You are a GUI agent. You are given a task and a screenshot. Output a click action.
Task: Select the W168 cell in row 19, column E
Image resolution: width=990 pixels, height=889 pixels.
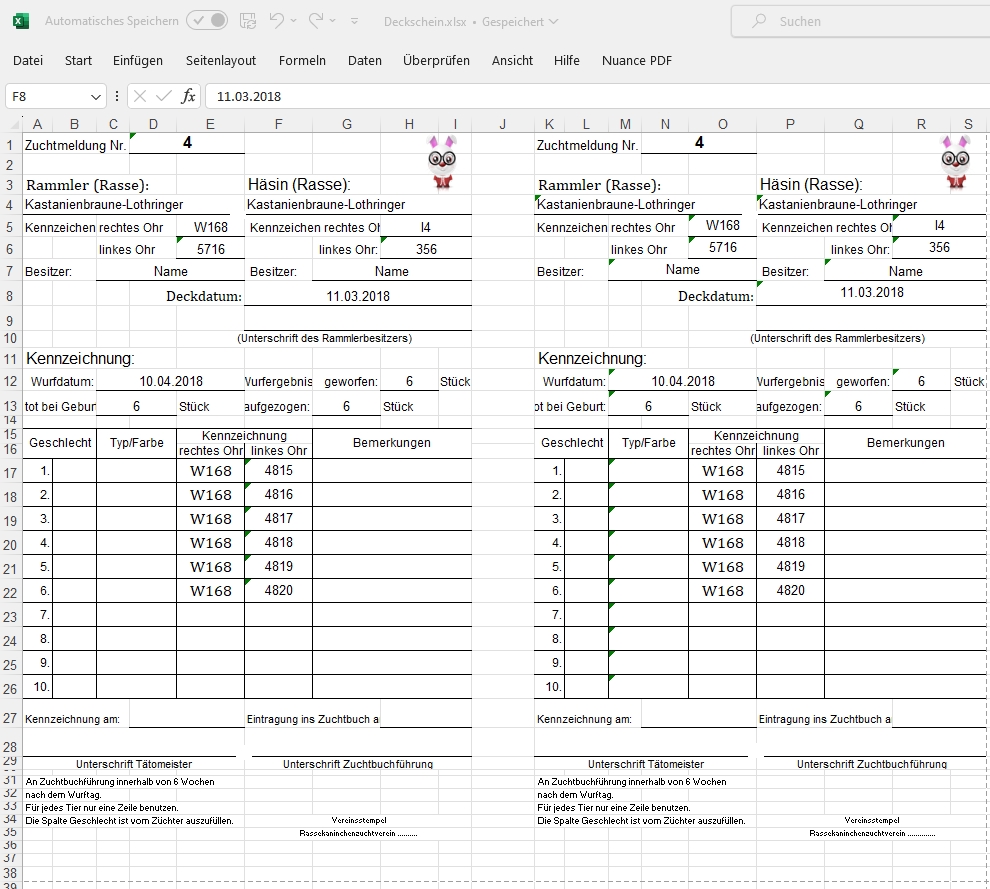[211, 519]
